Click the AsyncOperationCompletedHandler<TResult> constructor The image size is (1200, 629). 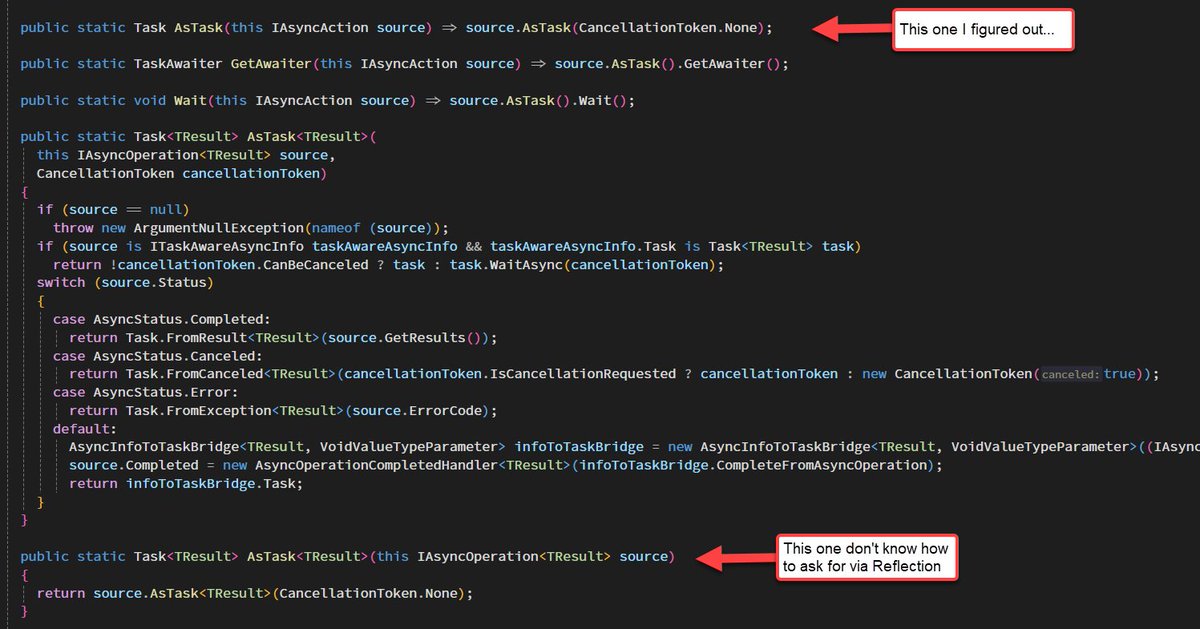coord(414,465)
